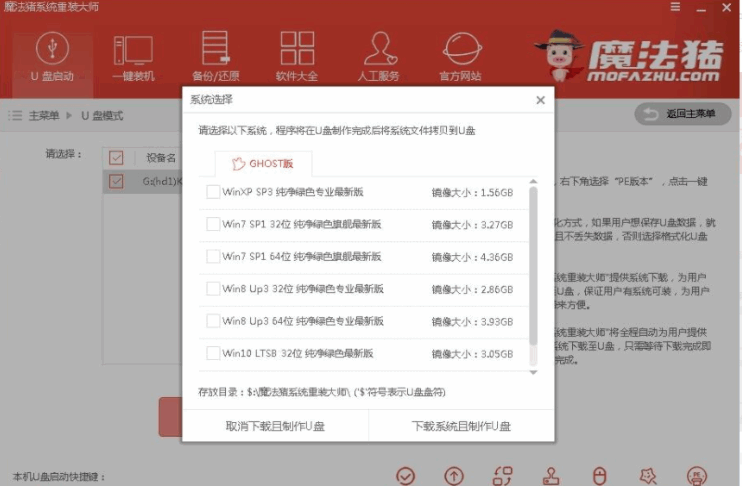Open the 备份/还原 section
The height and width of the screenshot is (487, 742).
point(216,58)
